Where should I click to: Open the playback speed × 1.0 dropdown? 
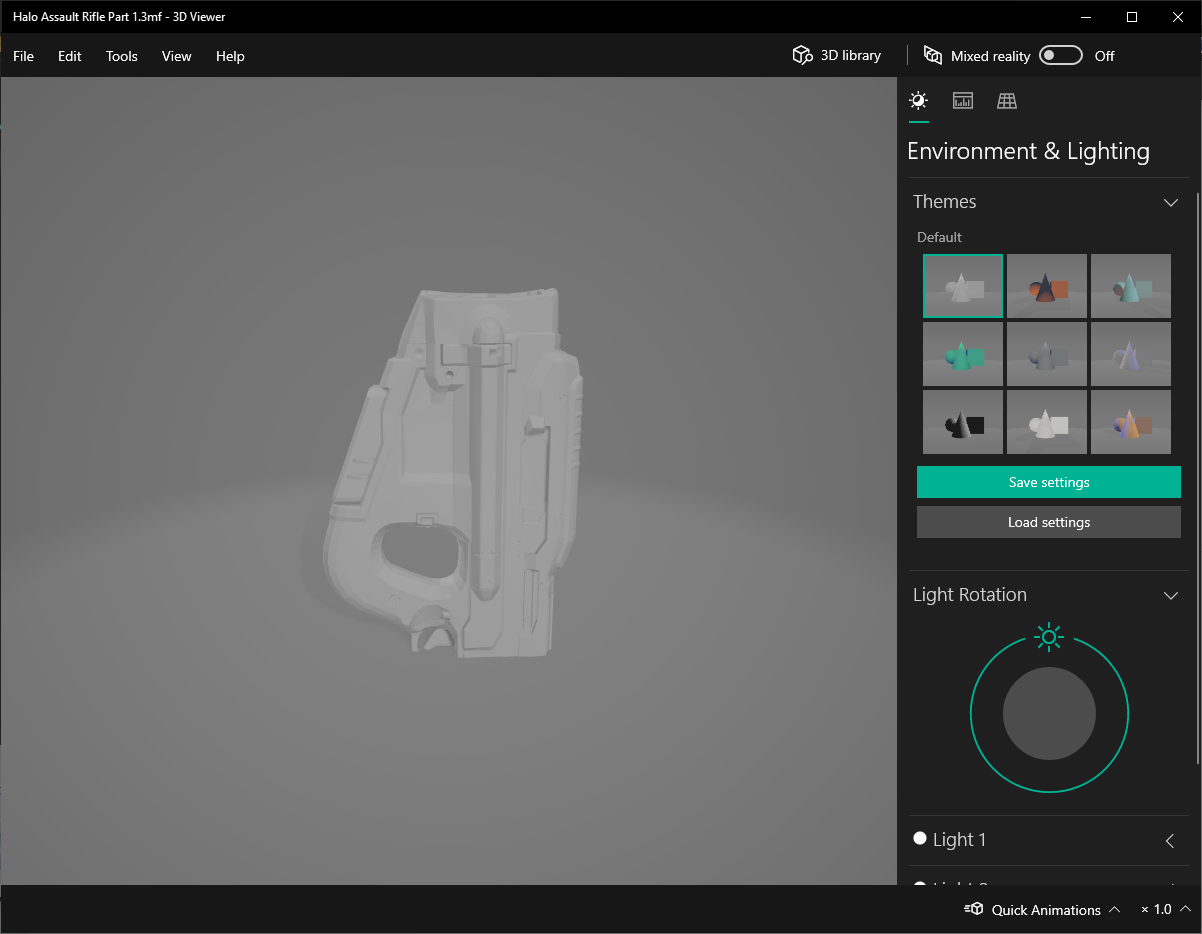click(1166, 910)
